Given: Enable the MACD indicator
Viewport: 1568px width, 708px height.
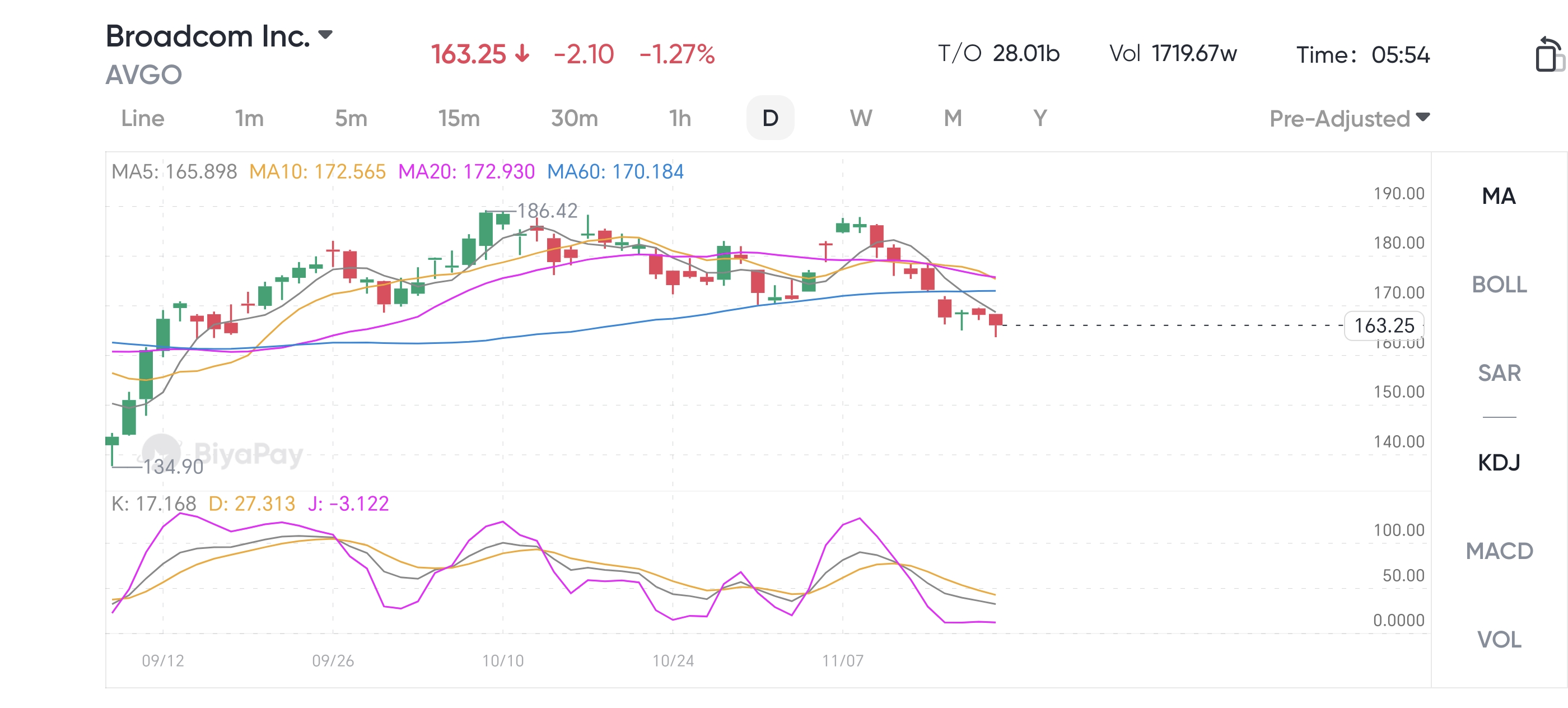Looking at the screenshot, I should coord(1499,551).
